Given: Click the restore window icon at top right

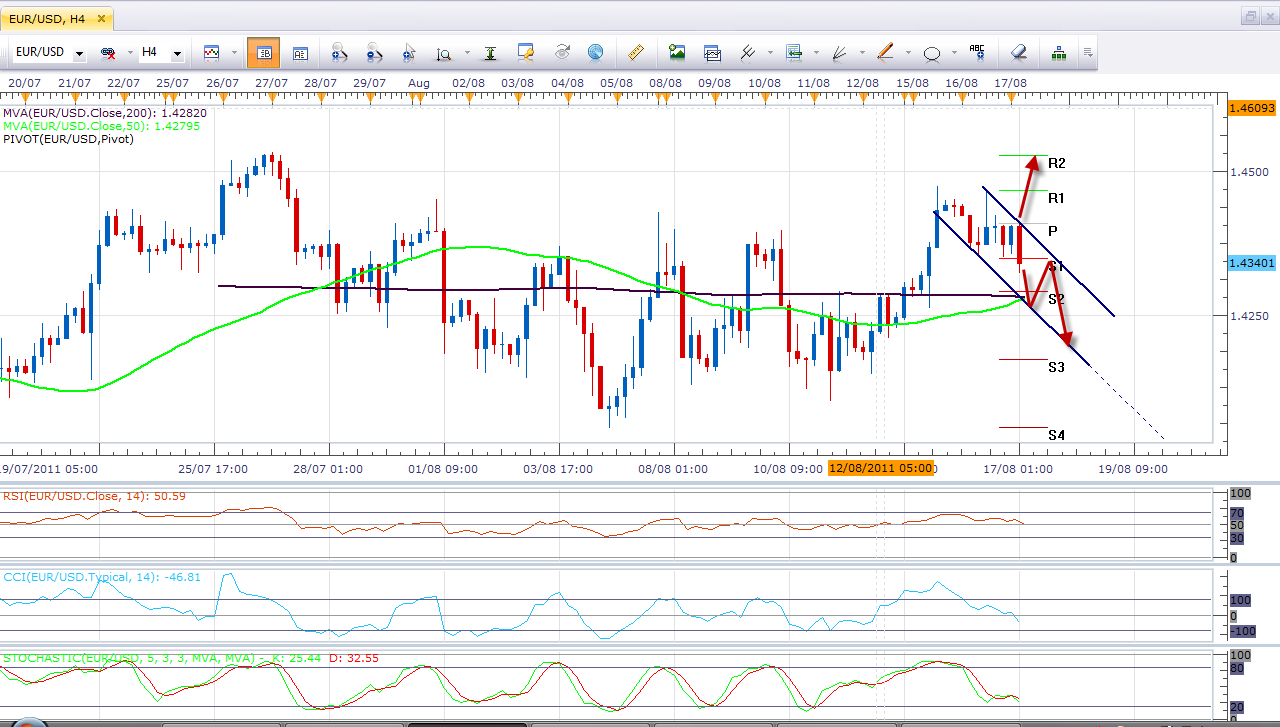Looking at the screenshot, I should pos(1250,17).
